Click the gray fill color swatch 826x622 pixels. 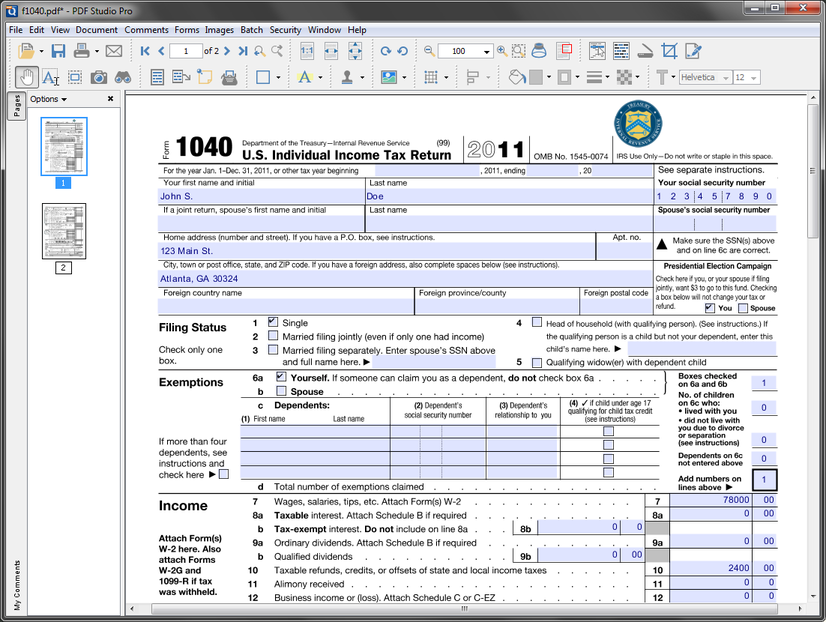[536, 77]
